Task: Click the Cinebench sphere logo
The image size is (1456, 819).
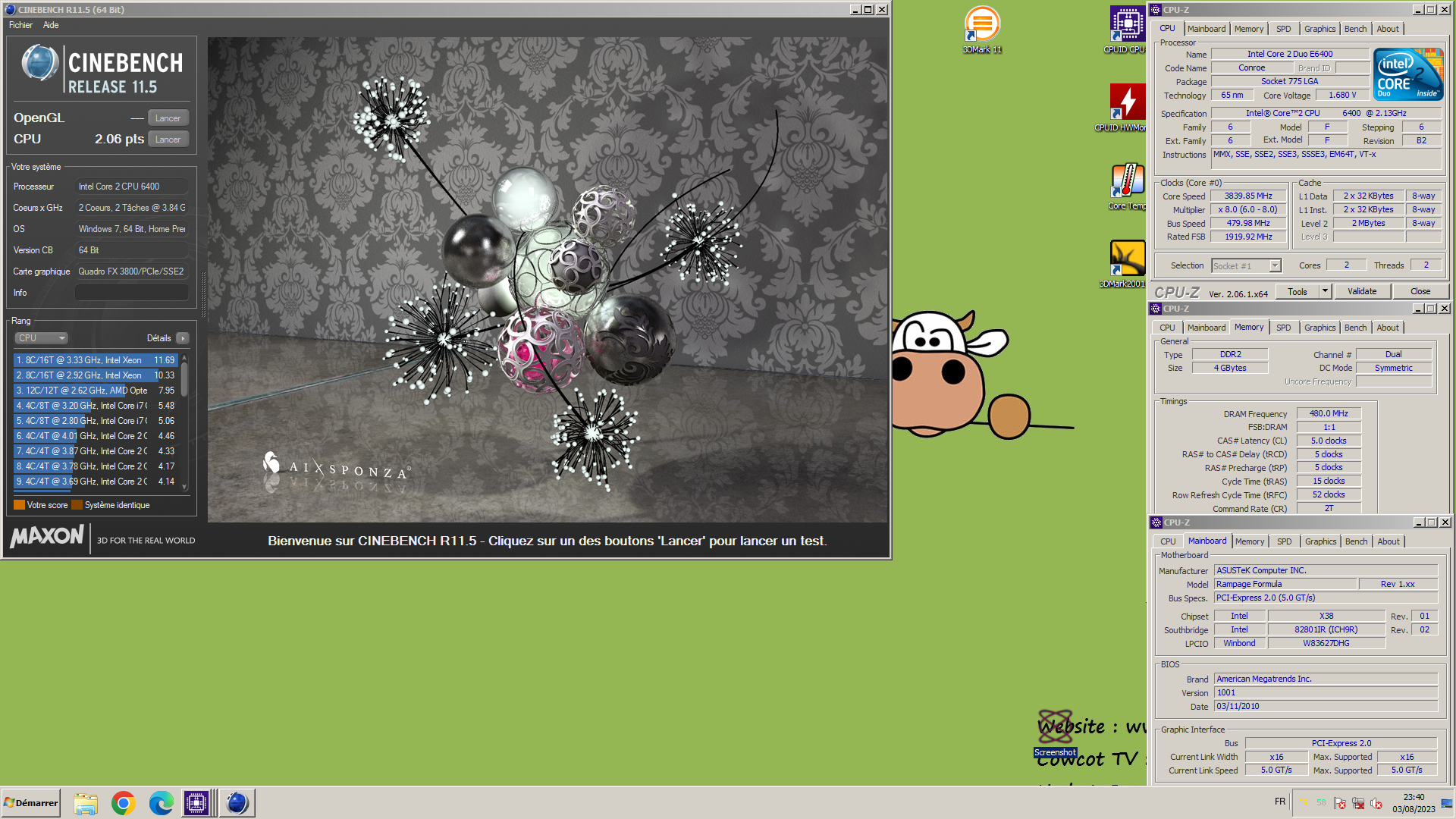Action: tap(39, 63)
